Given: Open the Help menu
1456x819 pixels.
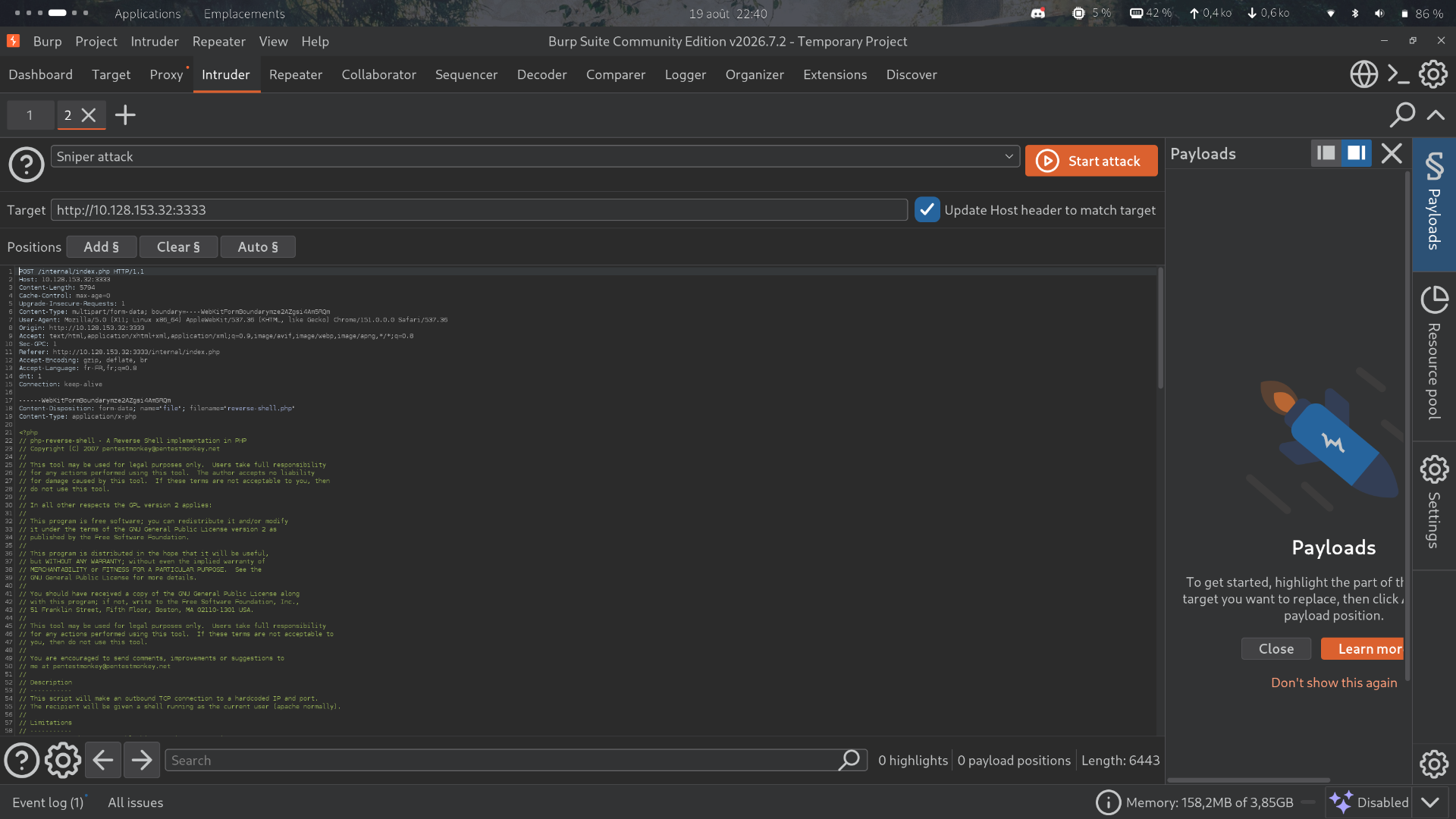Looking at the screenshot, I should (315, 42).
